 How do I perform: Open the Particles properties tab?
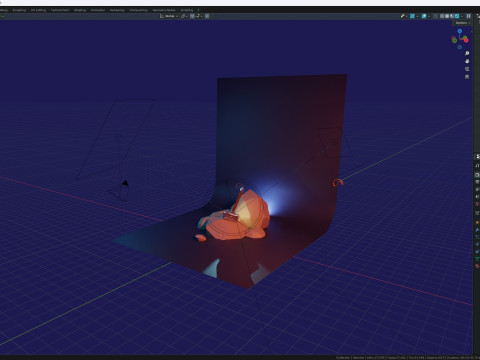point(477,237)
